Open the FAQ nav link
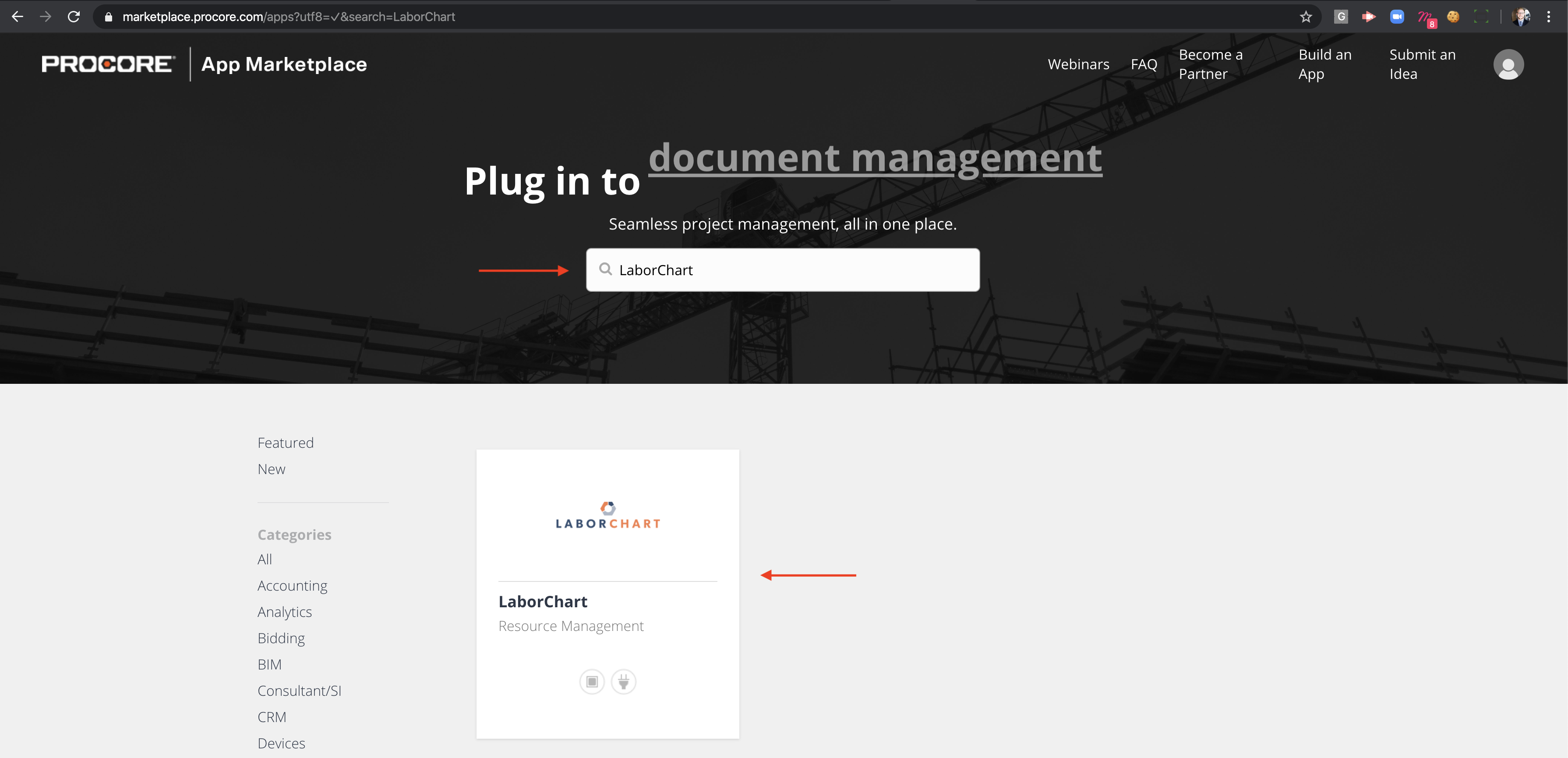 (x=1143, y=64)
